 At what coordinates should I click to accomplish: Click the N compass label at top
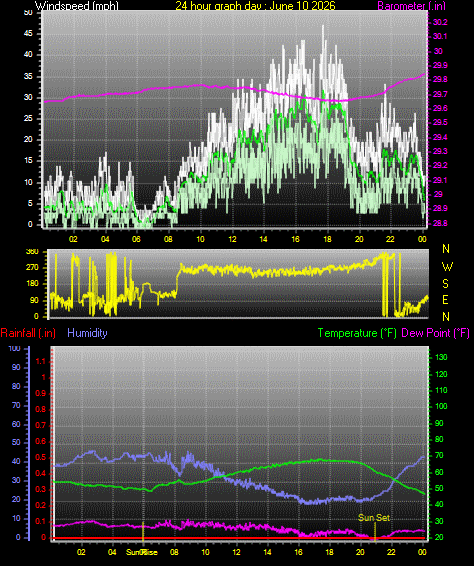click(x=446, y=249)
